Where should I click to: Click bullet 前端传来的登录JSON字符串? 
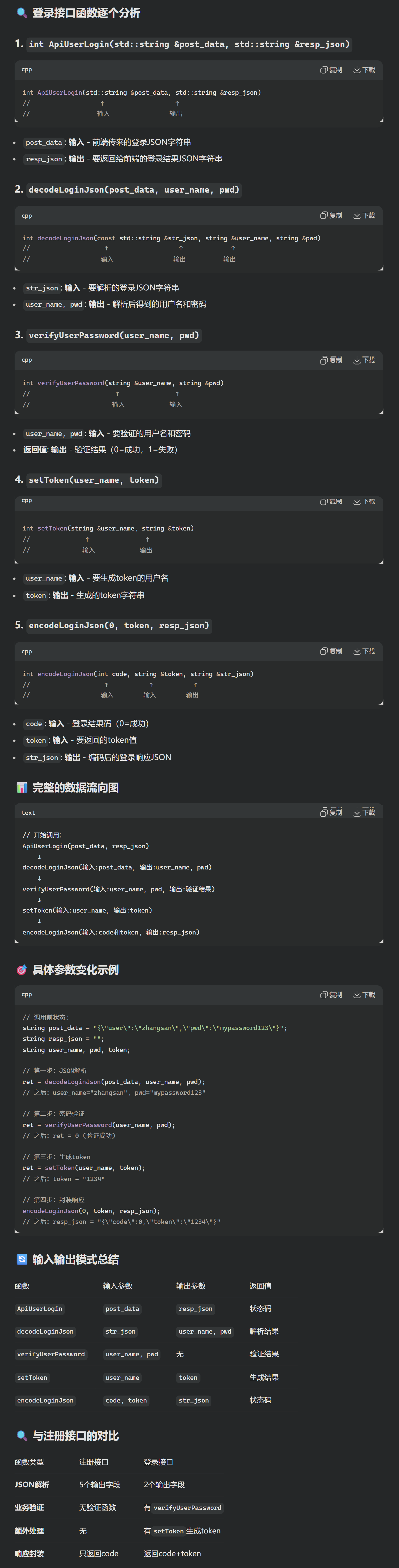[107, 142]
